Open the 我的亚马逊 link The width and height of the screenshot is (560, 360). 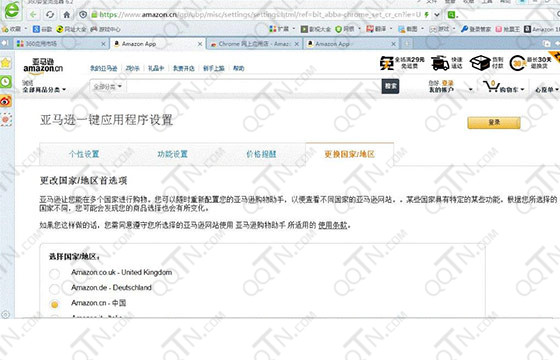(104, 68)
